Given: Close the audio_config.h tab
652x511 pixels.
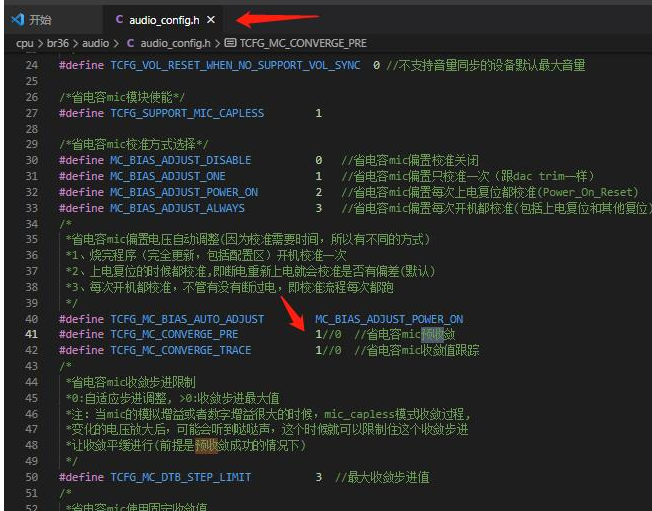Looking at the screenshot, I should coord(211,20).
